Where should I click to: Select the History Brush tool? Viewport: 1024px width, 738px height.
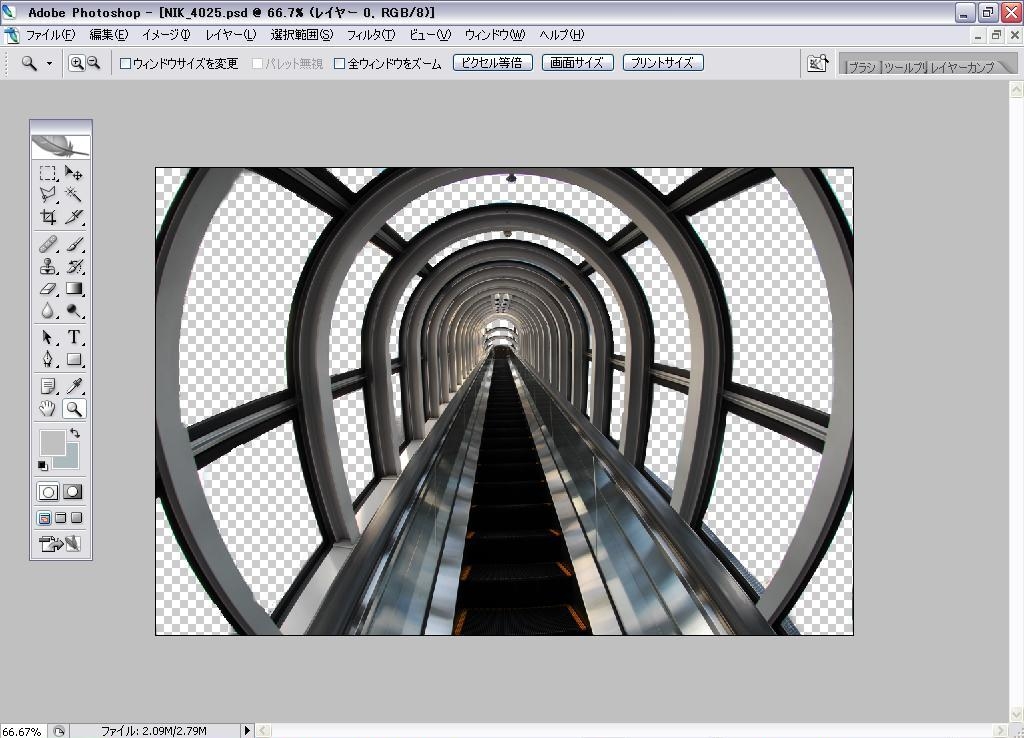pyautogui.click(x=74, y=266)
